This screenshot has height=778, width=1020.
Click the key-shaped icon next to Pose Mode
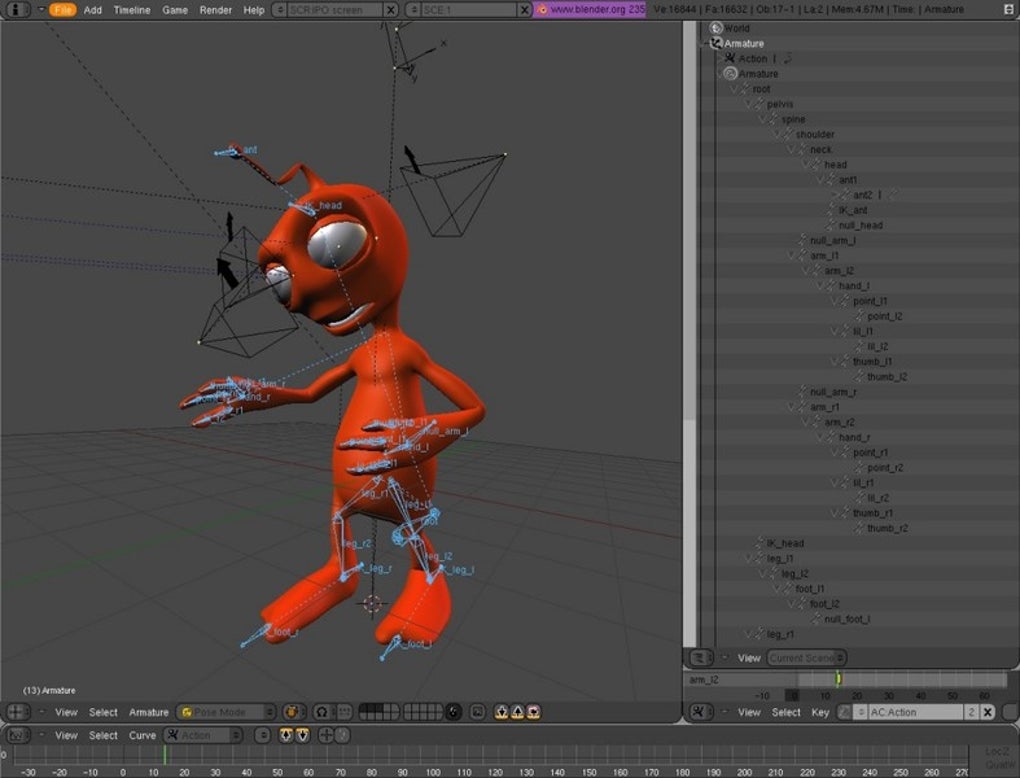point(294,712)
